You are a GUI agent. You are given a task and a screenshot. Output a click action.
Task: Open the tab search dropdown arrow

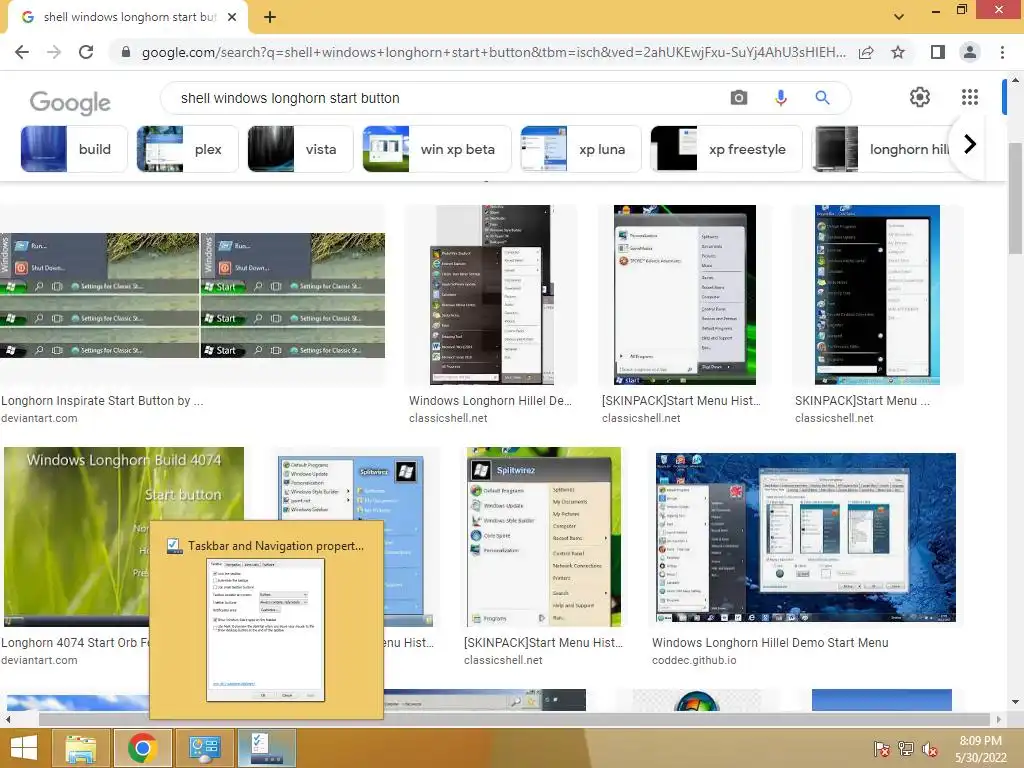pyautogui.click(x=899, y=17)
